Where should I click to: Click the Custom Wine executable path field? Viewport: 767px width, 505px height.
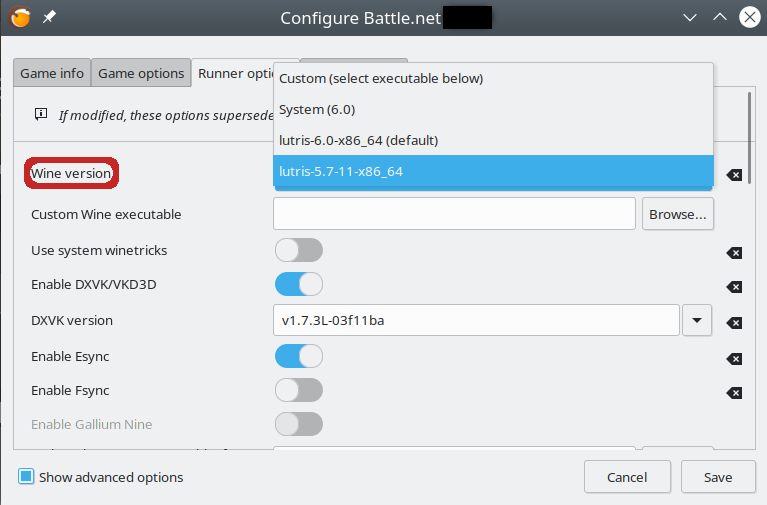[x=454, y=214]
